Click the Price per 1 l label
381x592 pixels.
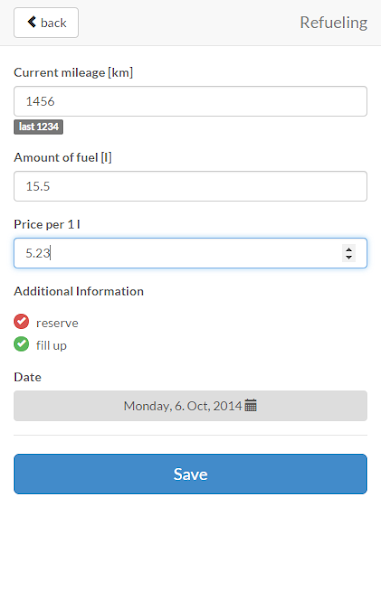tap(47, 224)
